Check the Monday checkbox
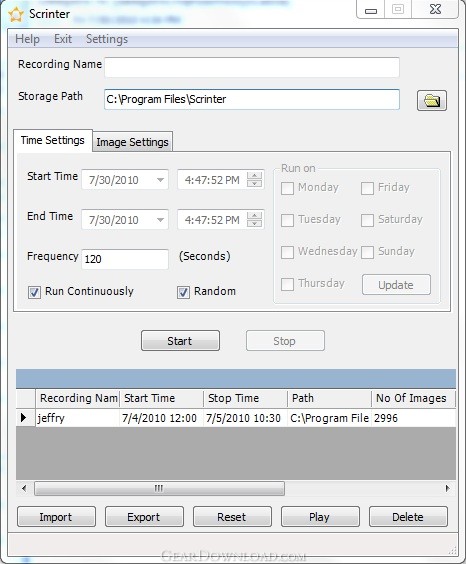The image size is (466, 564). (x=287, y=188)
